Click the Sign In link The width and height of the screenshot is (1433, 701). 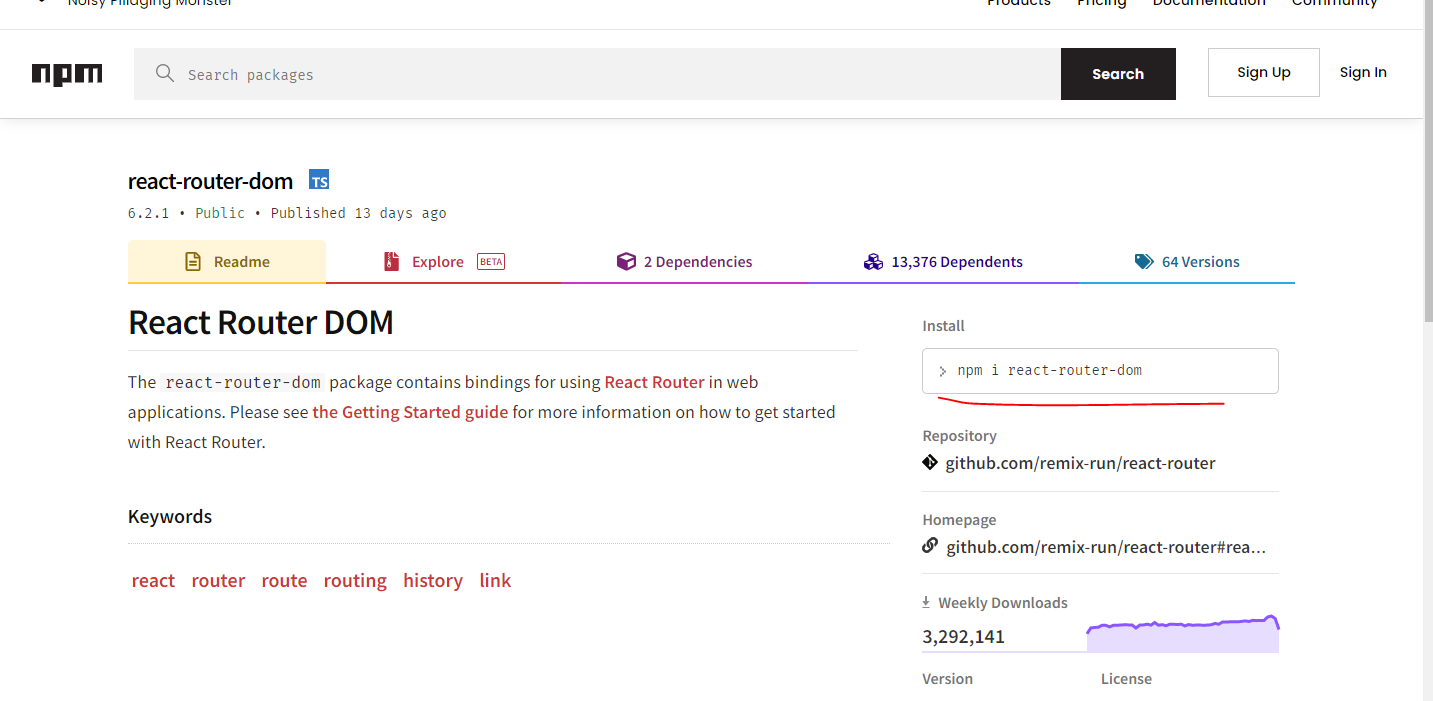point(1363,72)
